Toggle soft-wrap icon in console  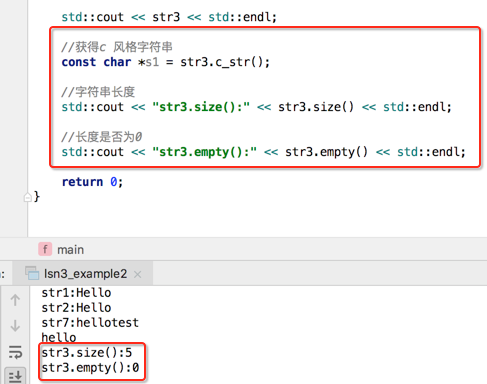tap(15, 352)
